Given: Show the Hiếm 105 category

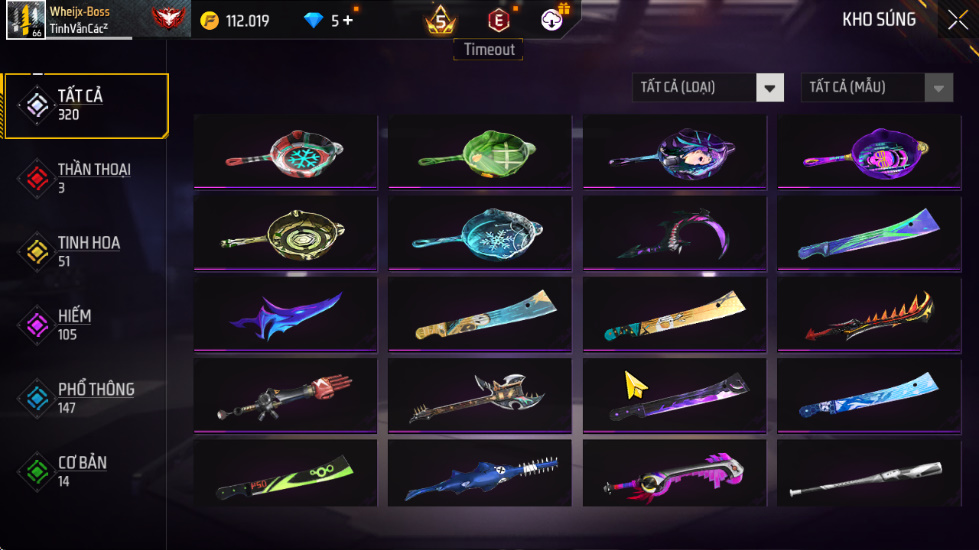Looking at the screenshot, I should coord(86,325).
